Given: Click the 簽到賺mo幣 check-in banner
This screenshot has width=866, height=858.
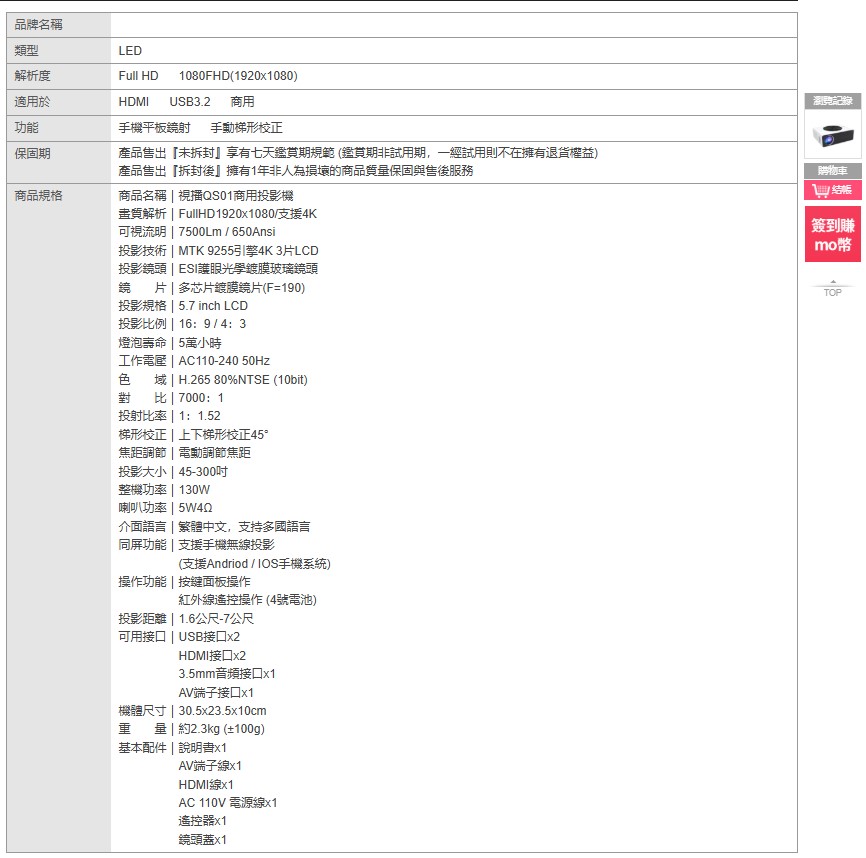Looking at the screenshot, I should click(x=832, y=235).
